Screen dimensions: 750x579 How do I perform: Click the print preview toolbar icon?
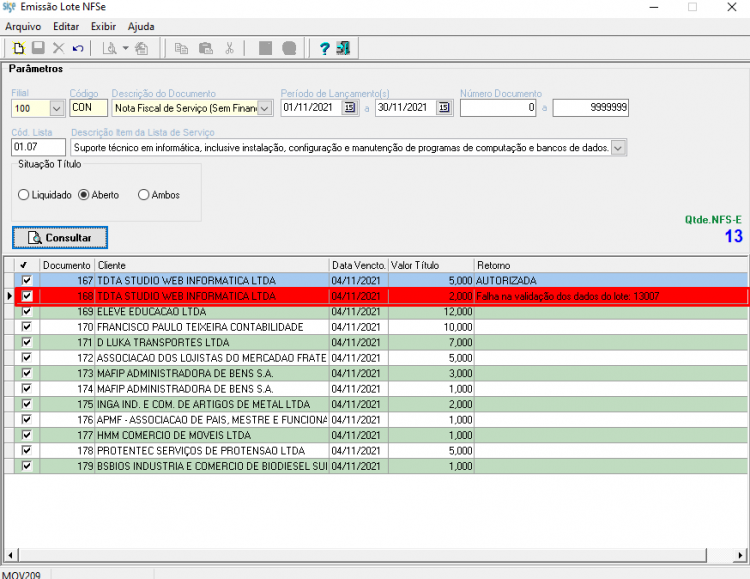coord(110,48)
